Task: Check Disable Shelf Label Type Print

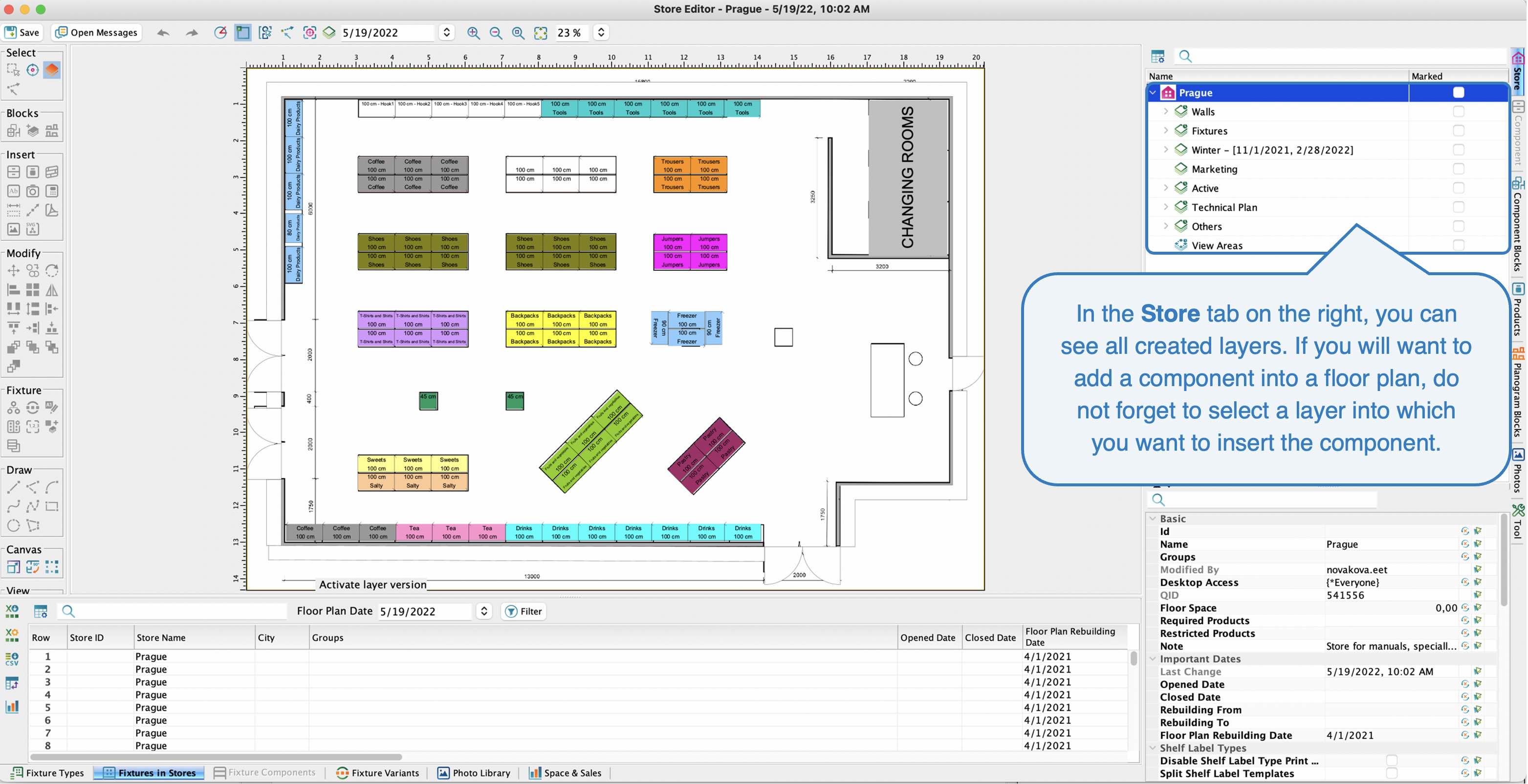Action: 1392,760
